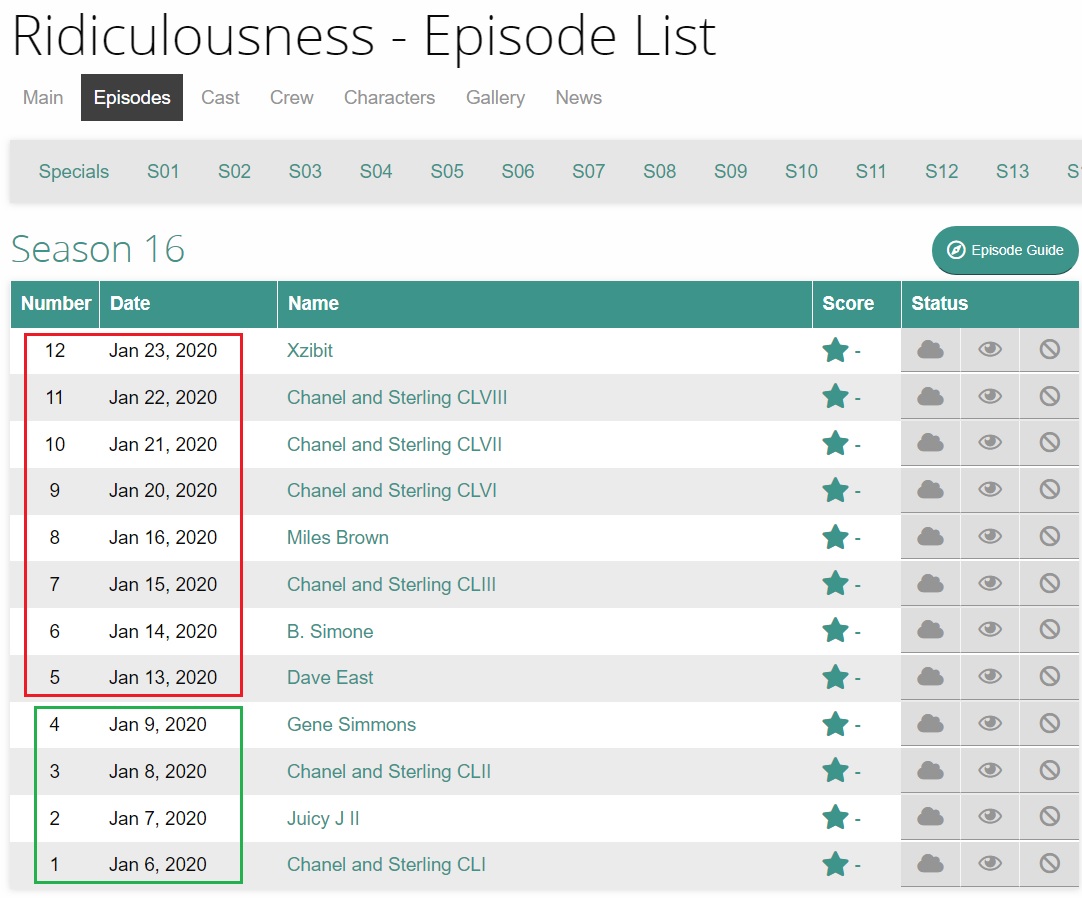This screenshot has height=898, width=1082.
Task: Open the Main tab
Action: click(43, 97)
